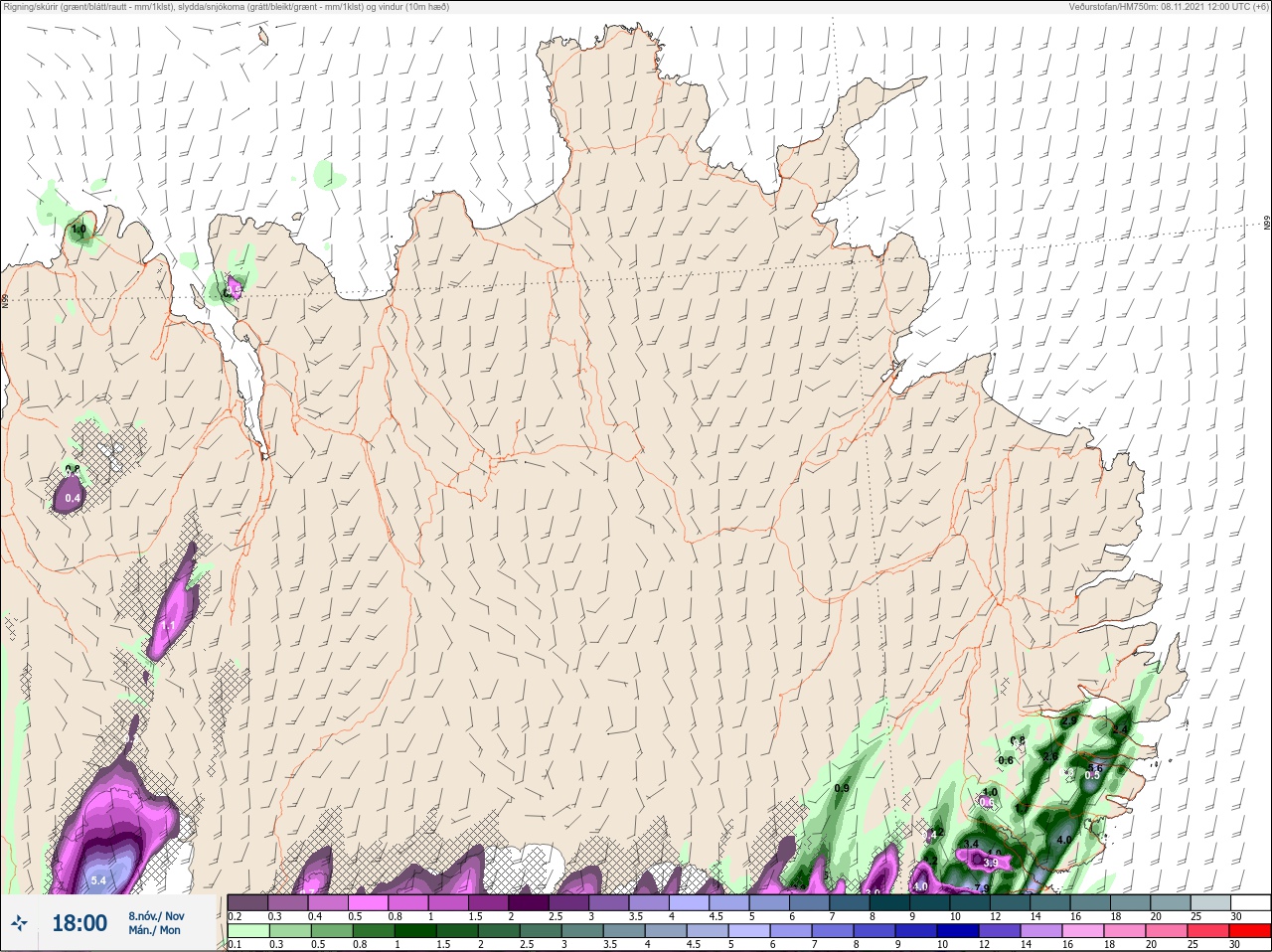Click the 1.1 value on elongated pink snow band
The width and height of the screenshot is (1272, 952).
tap(168, 626)
